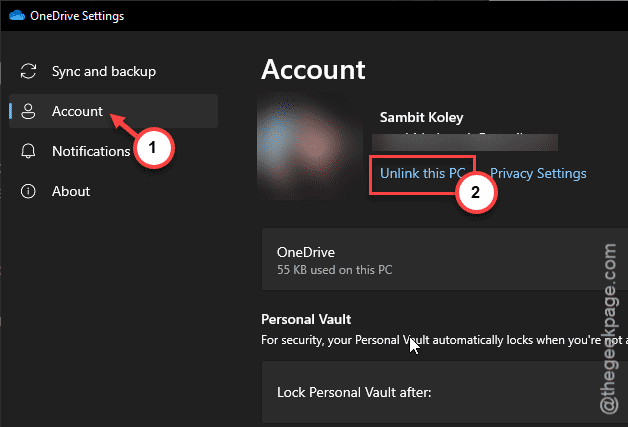The height and width of the screenshot is (427, 628).
Task: Click the Sambit Koley account name
Action: coord(421,117)
